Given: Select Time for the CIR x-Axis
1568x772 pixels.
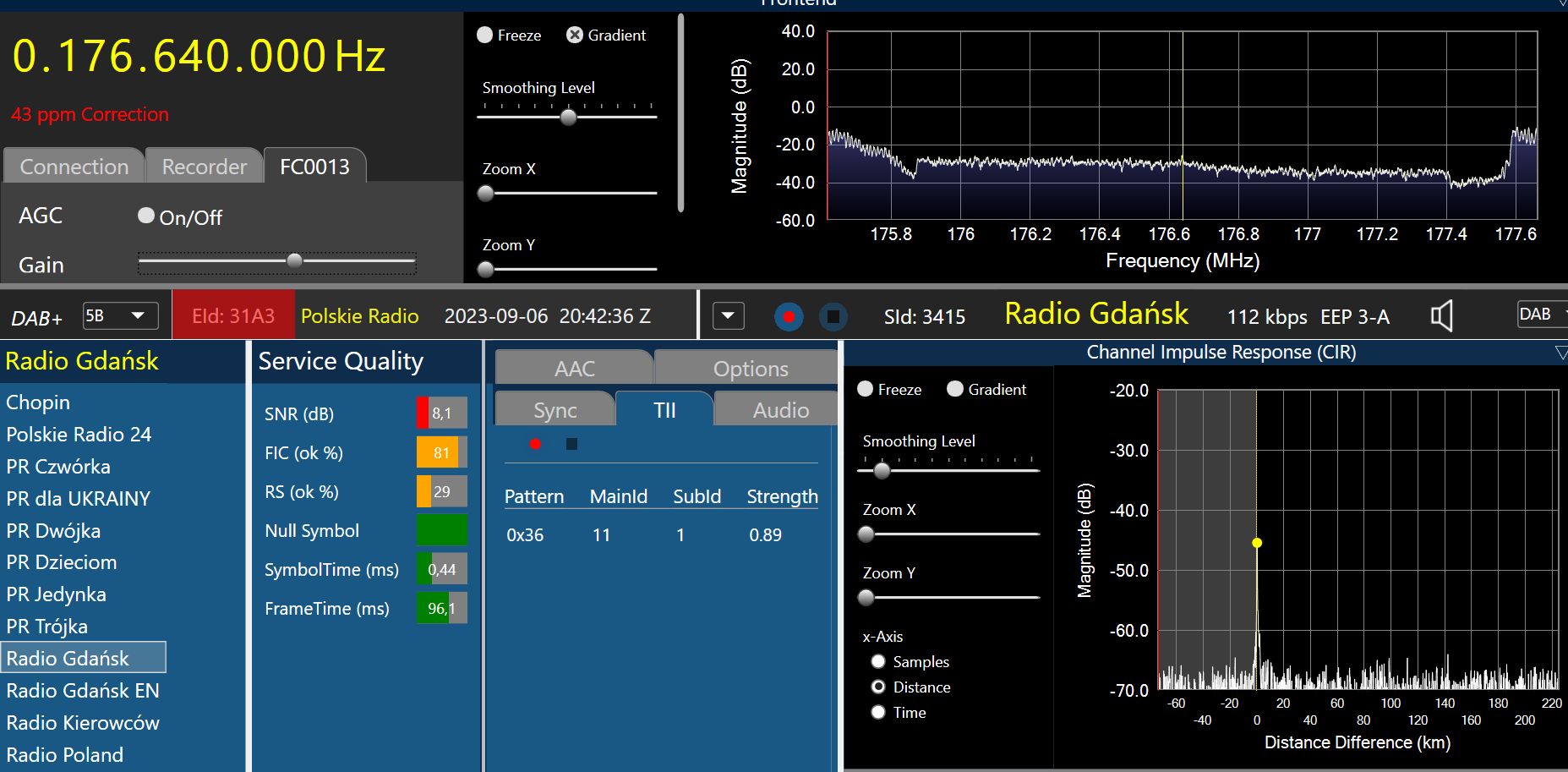Looking at the screenshot, I should (x=878, y=713).
